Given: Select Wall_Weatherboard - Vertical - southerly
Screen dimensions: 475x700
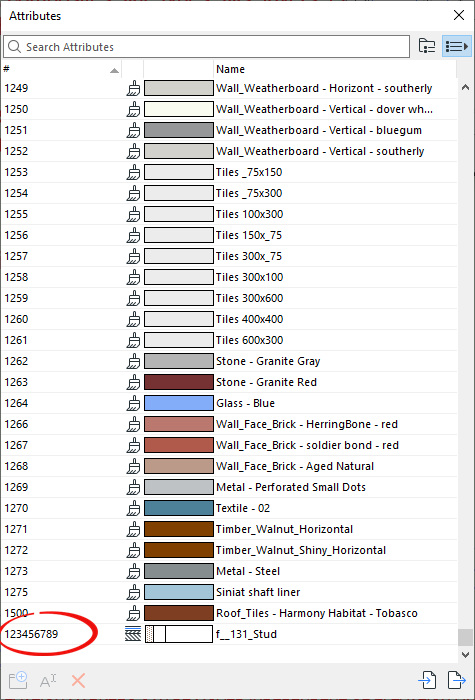Looking at the screenshot, I should (x=229, y=151).
